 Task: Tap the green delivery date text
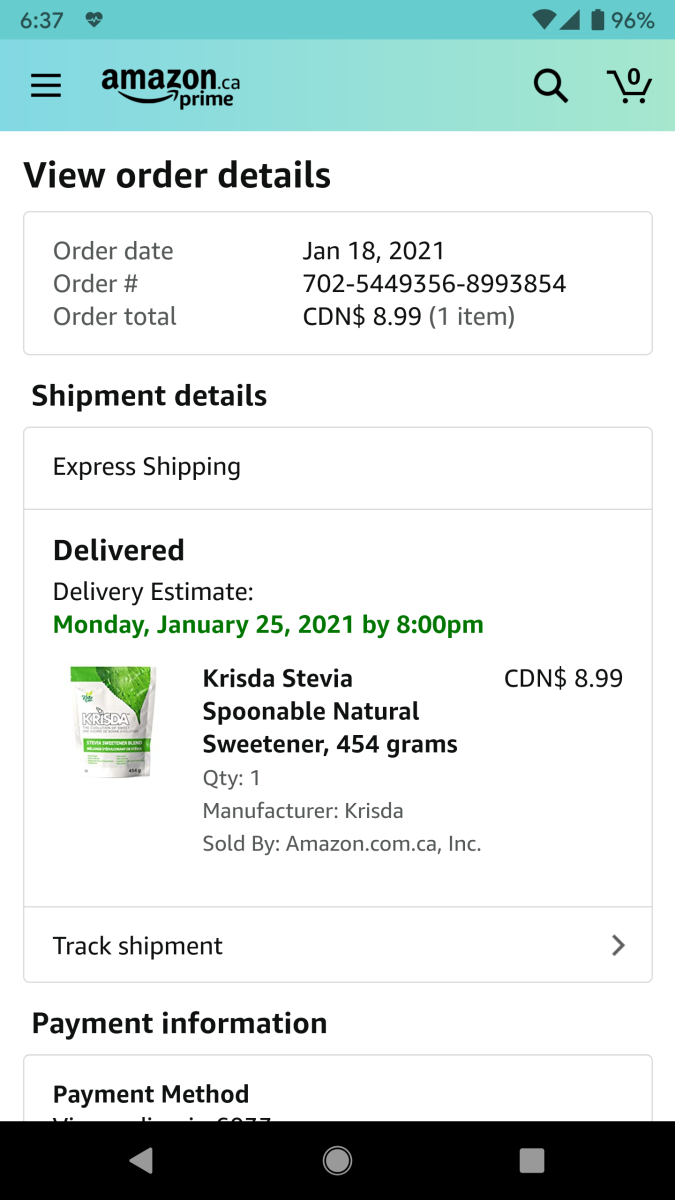[268, 625]
